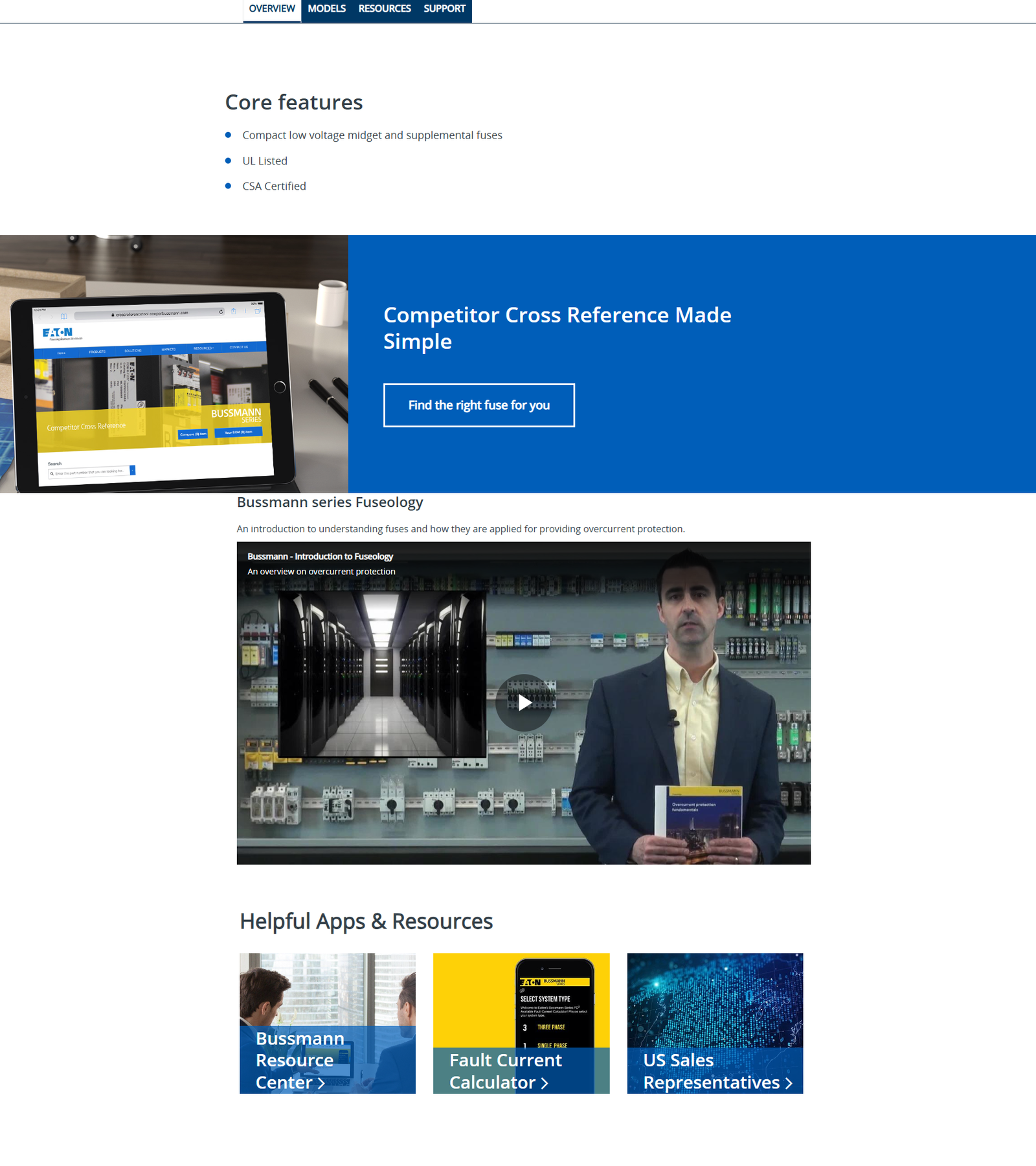Click the video title Bussmann - Introduction to Fuseology
1036x1166 pixels.
(320, 556)
